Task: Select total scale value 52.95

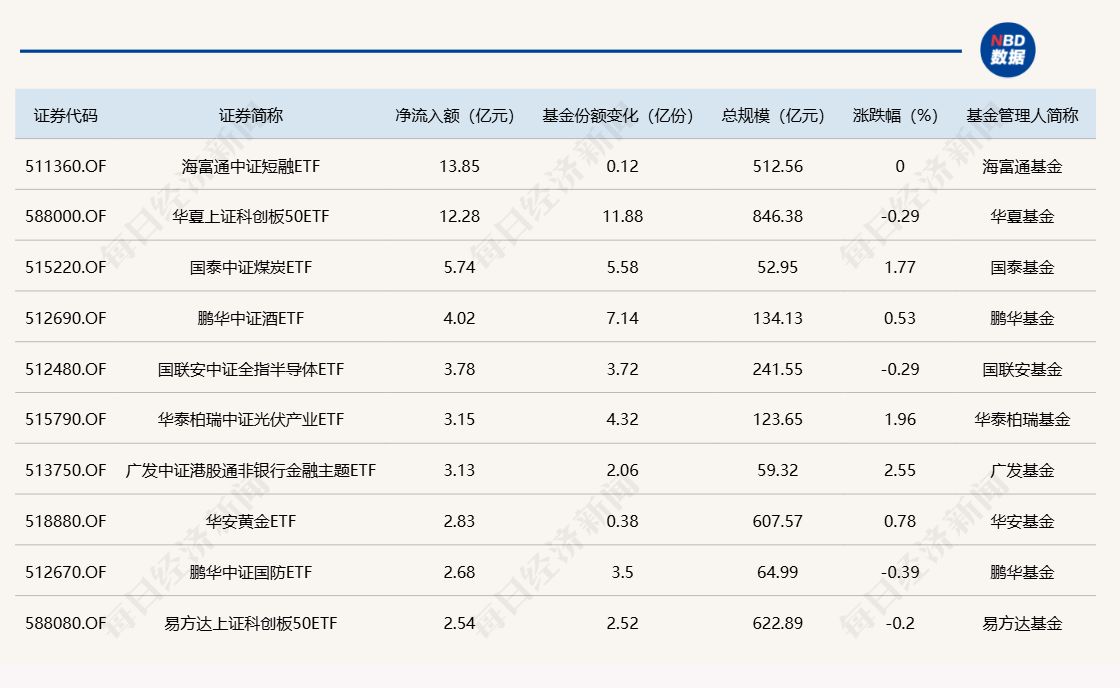Action: (777, 267)
